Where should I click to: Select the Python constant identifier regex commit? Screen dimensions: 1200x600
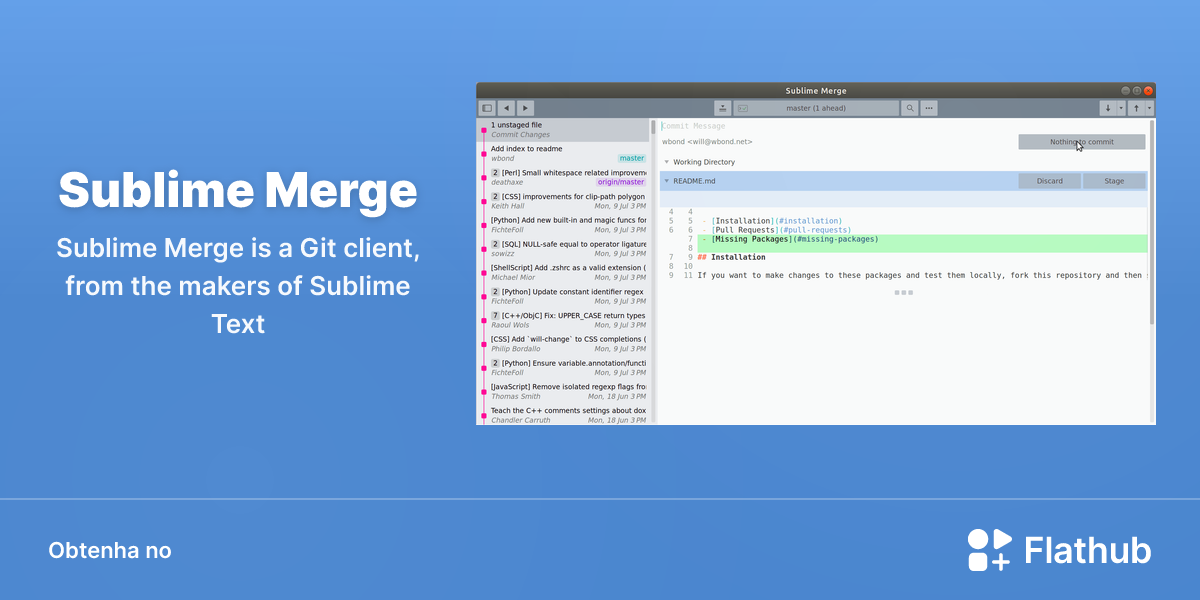pos(564,297)
